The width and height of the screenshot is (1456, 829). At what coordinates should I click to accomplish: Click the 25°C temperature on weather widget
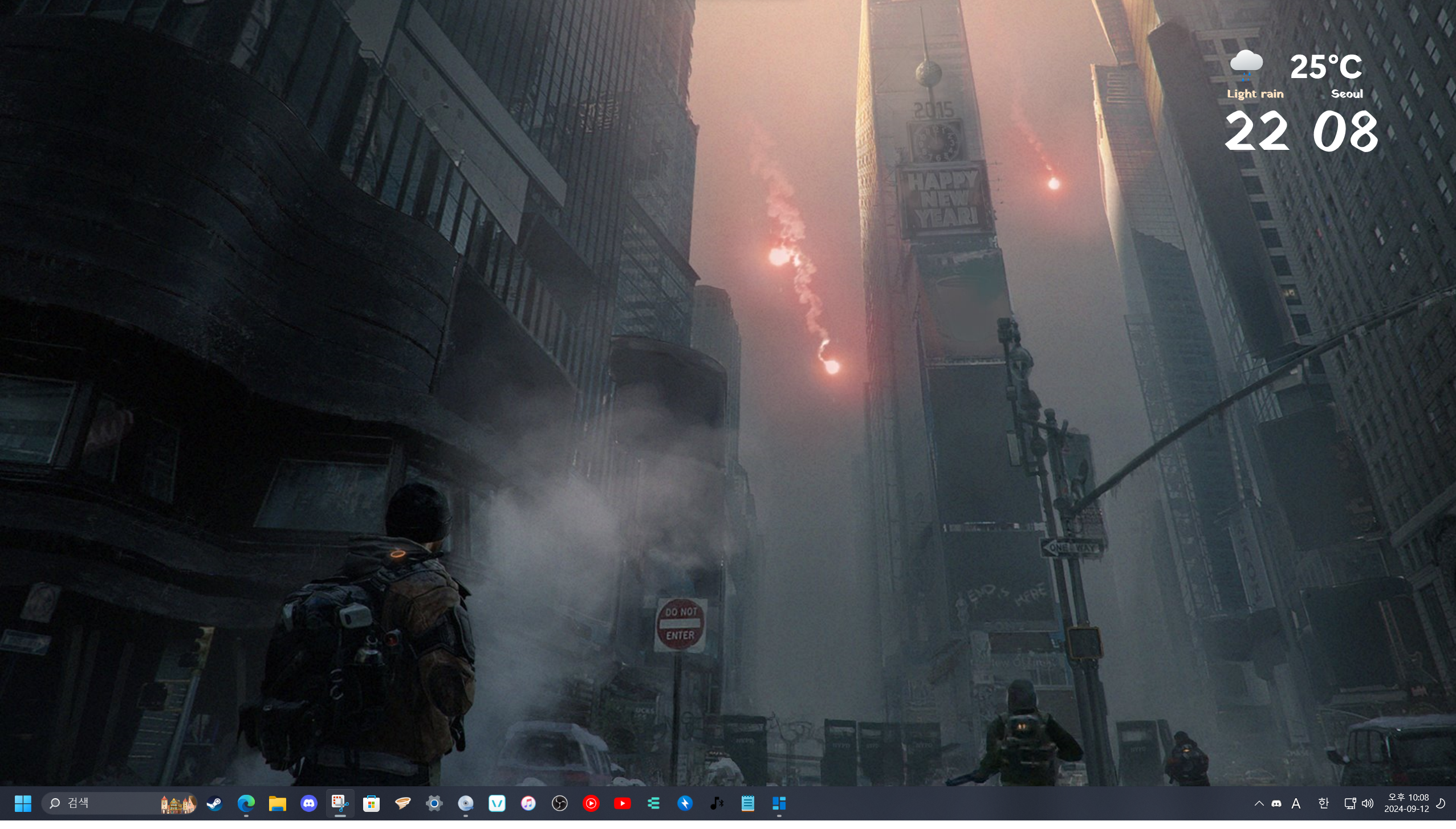coord(1326,67)
